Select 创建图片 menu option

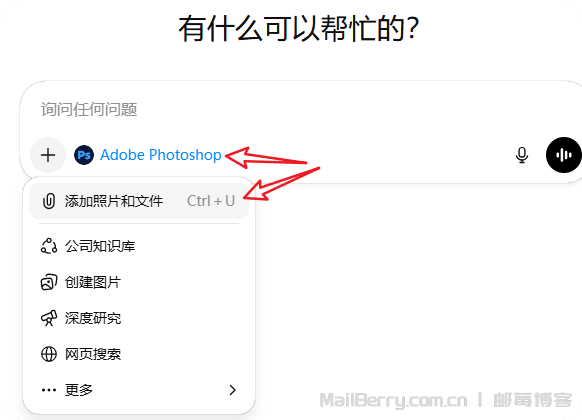(x=139, y=282)
